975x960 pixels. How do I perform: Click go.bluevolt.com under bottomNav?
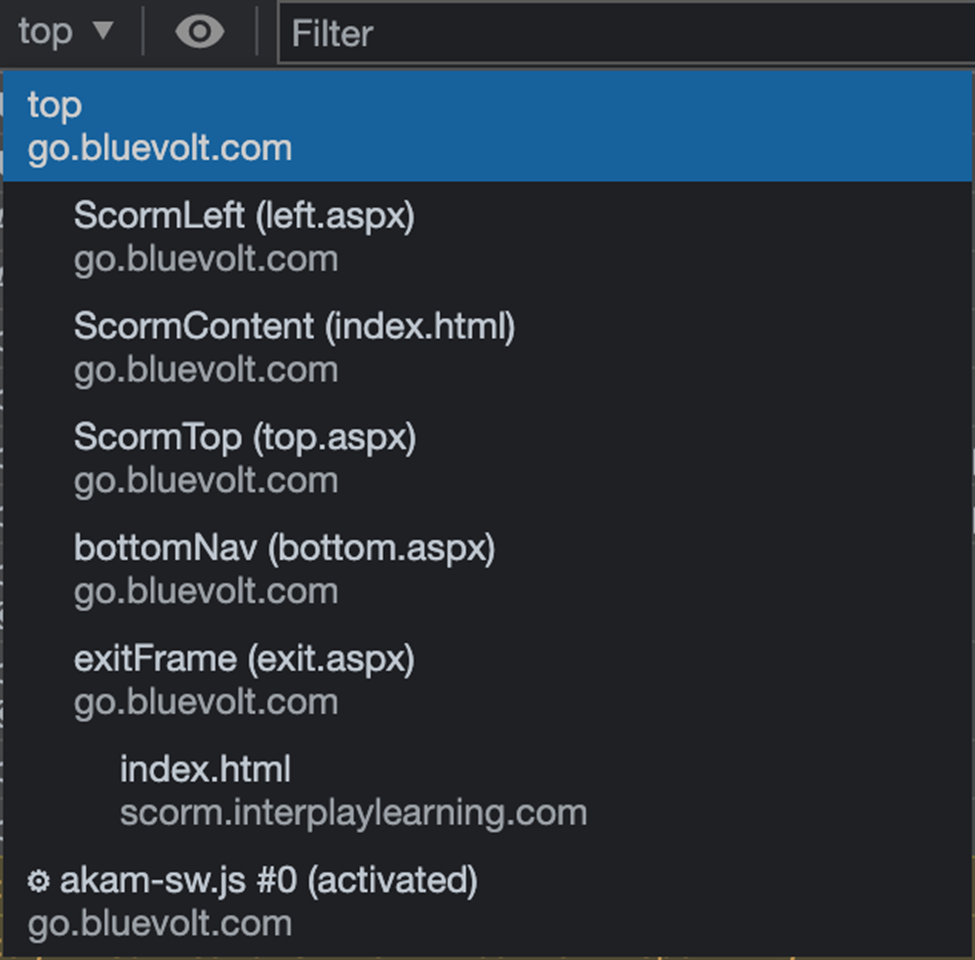point(205,592)
